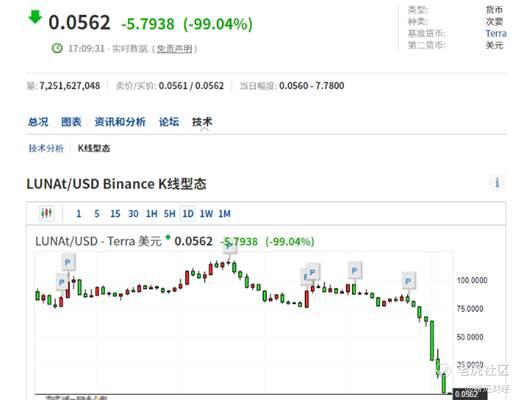Open the P marker before the final price drop
The image size is (519, 400).
click(408, 282)
